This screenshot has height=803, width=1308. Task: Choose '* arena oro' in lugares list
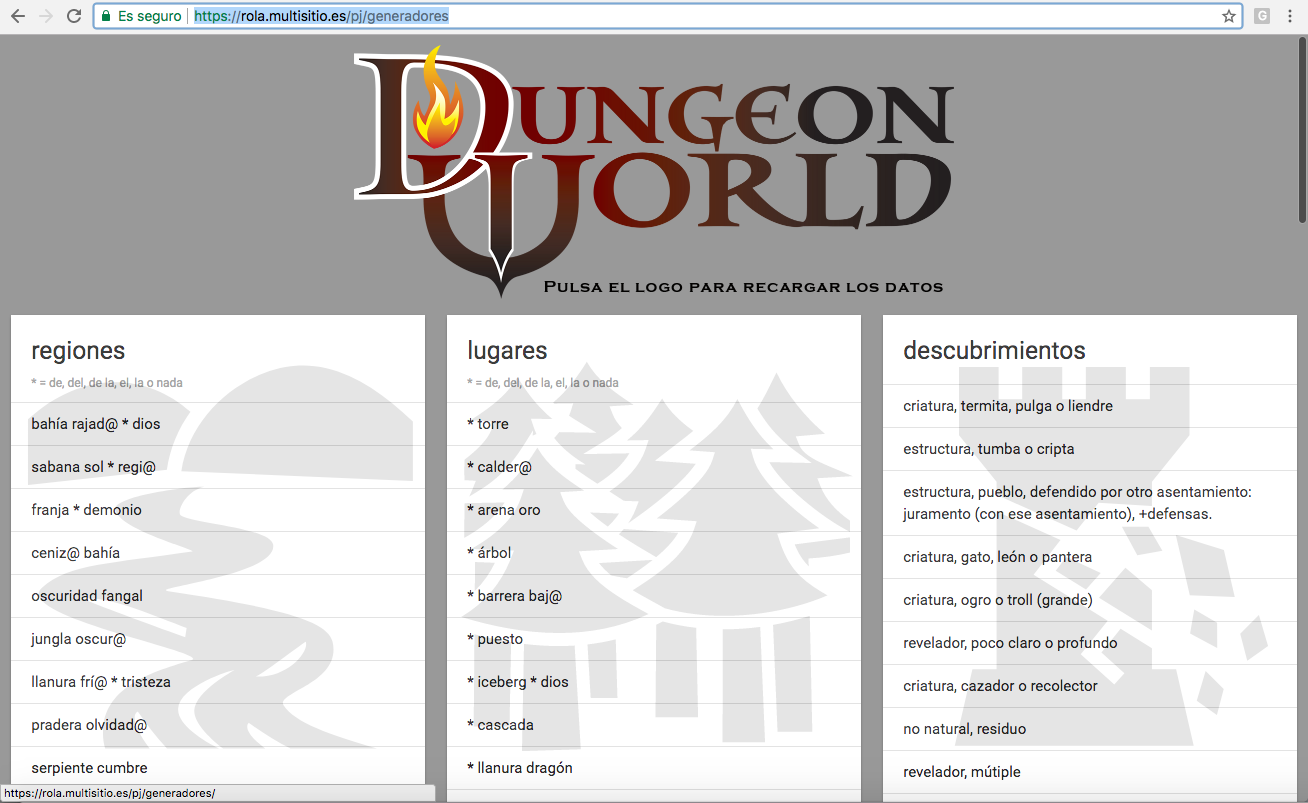point(504,510)
